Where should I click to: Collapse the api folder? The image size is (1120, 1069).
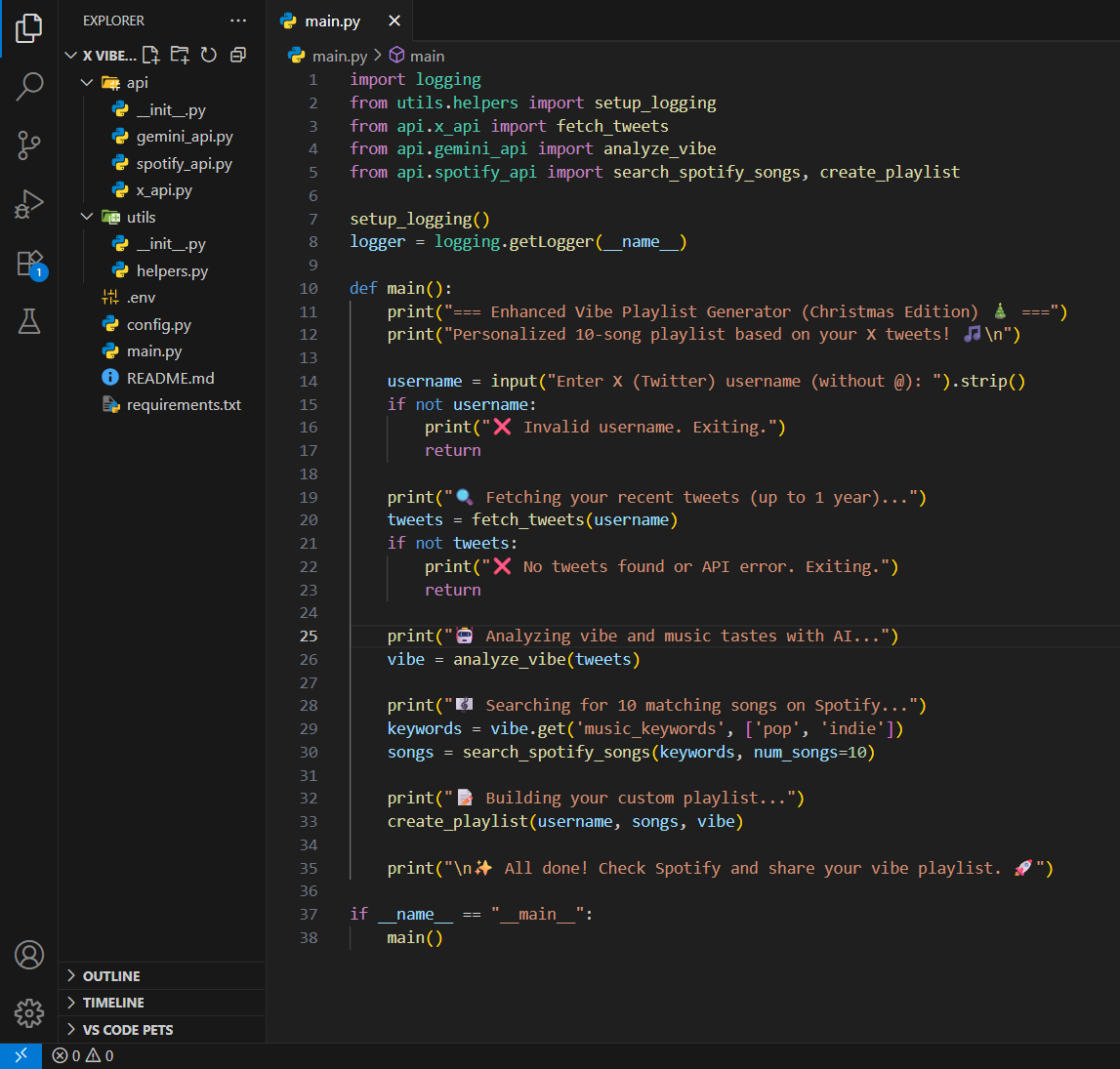(x=137, y=83)
